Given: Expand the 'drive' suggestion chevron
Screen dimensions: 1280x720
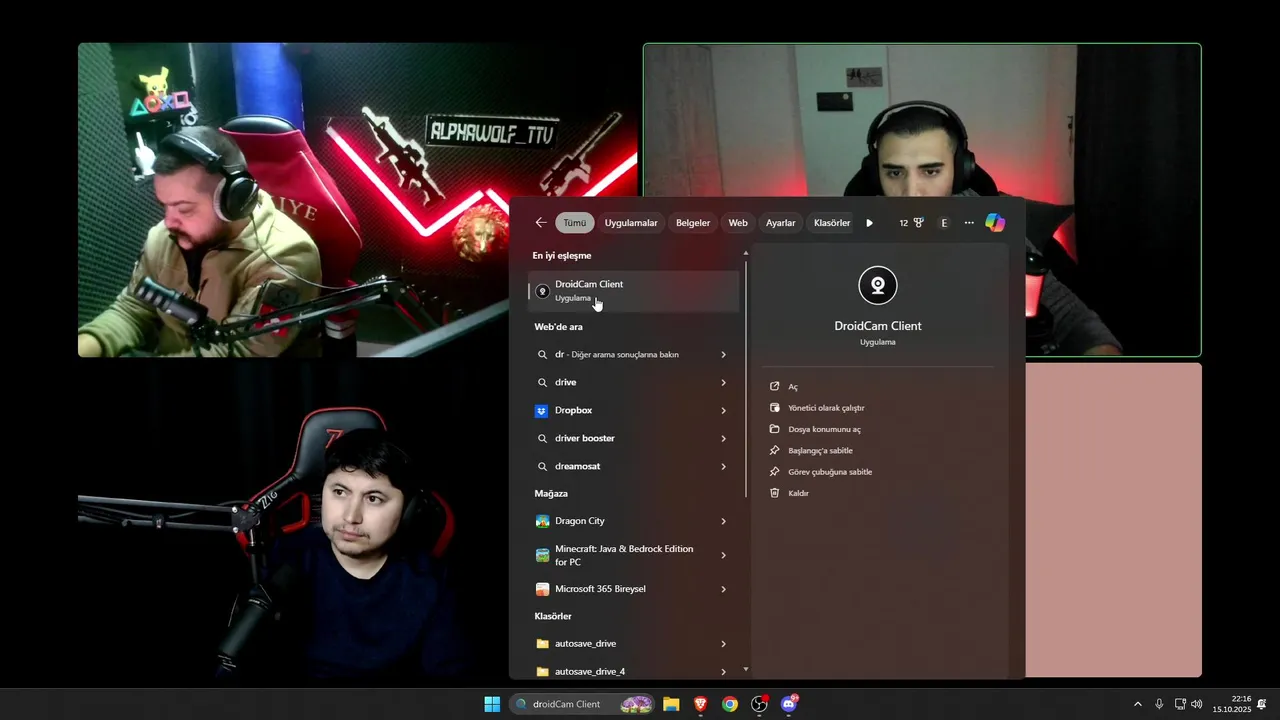Looking at the screenshot, I should [723, 382].
